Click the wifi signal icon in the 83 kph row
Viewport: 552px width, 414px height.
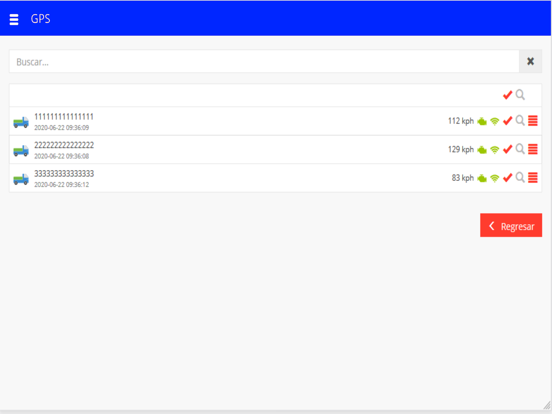click(495, 178)
